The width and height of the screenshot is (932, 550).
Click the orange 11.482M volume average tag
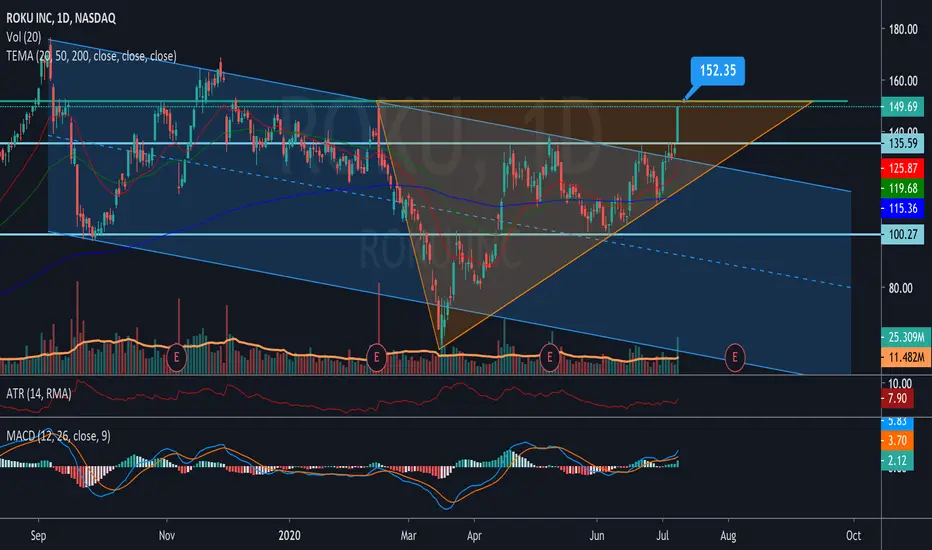click(905, 357)
